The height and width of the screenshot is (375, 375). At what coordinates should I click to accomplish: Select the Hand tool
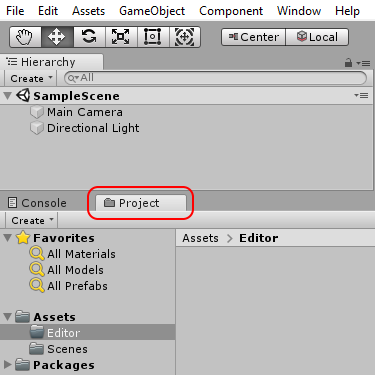point(25,37)
